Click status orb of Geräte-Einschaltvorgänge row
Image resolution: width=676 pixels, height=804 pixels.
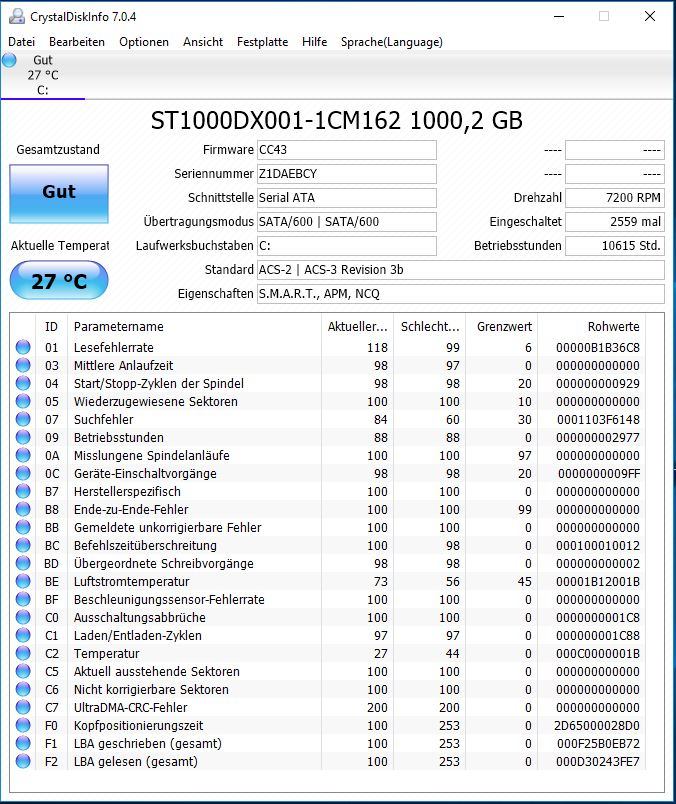point(23,473)
